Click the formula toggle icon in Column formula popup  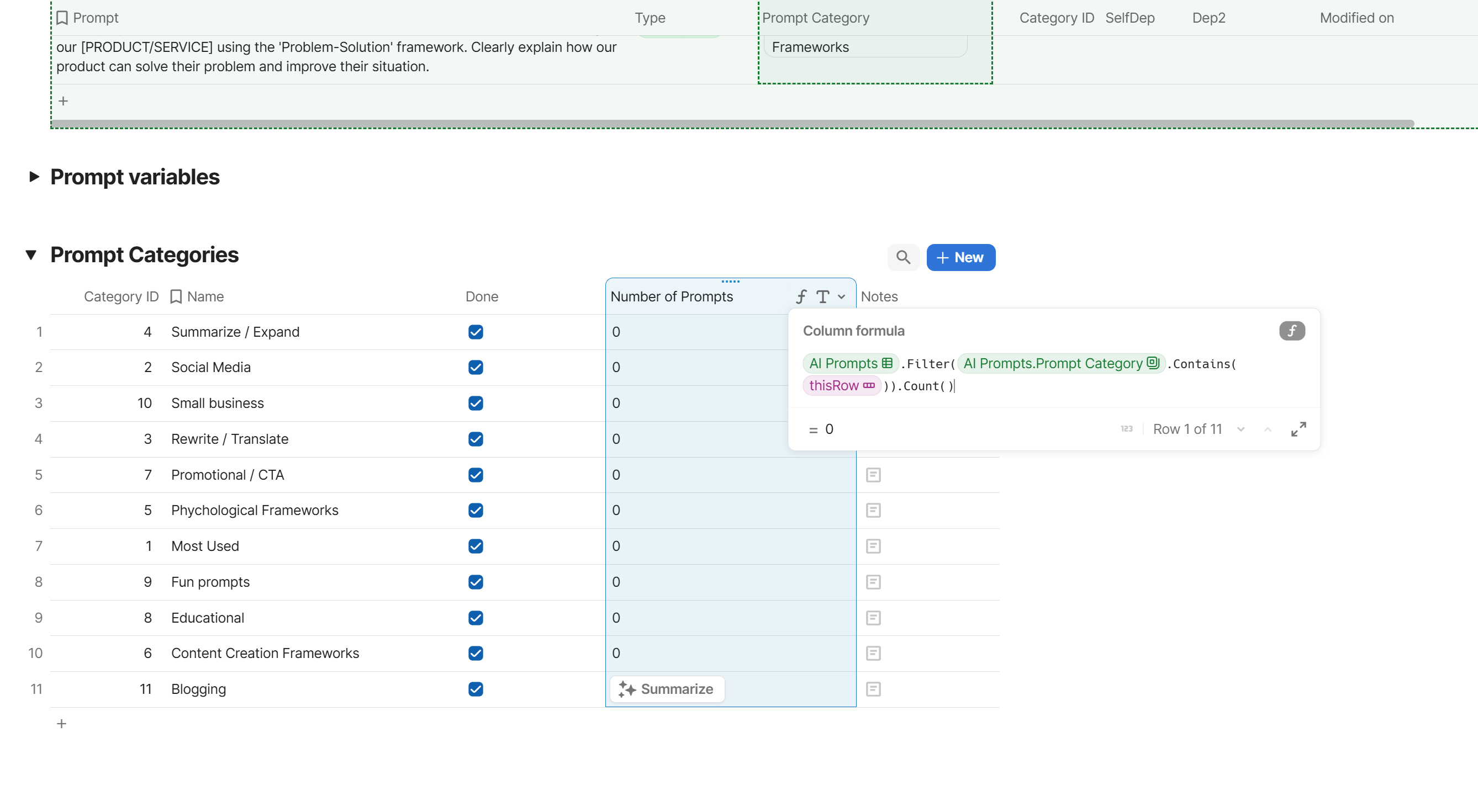pos(1291,331)
